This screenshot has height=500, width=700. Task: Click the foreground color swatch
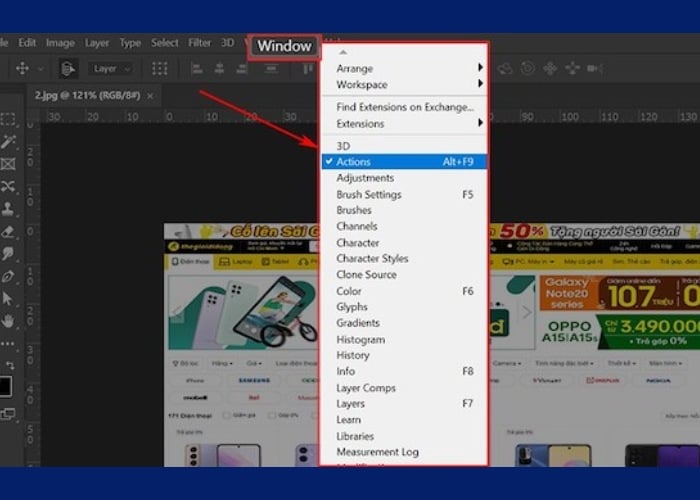point(5,386)
